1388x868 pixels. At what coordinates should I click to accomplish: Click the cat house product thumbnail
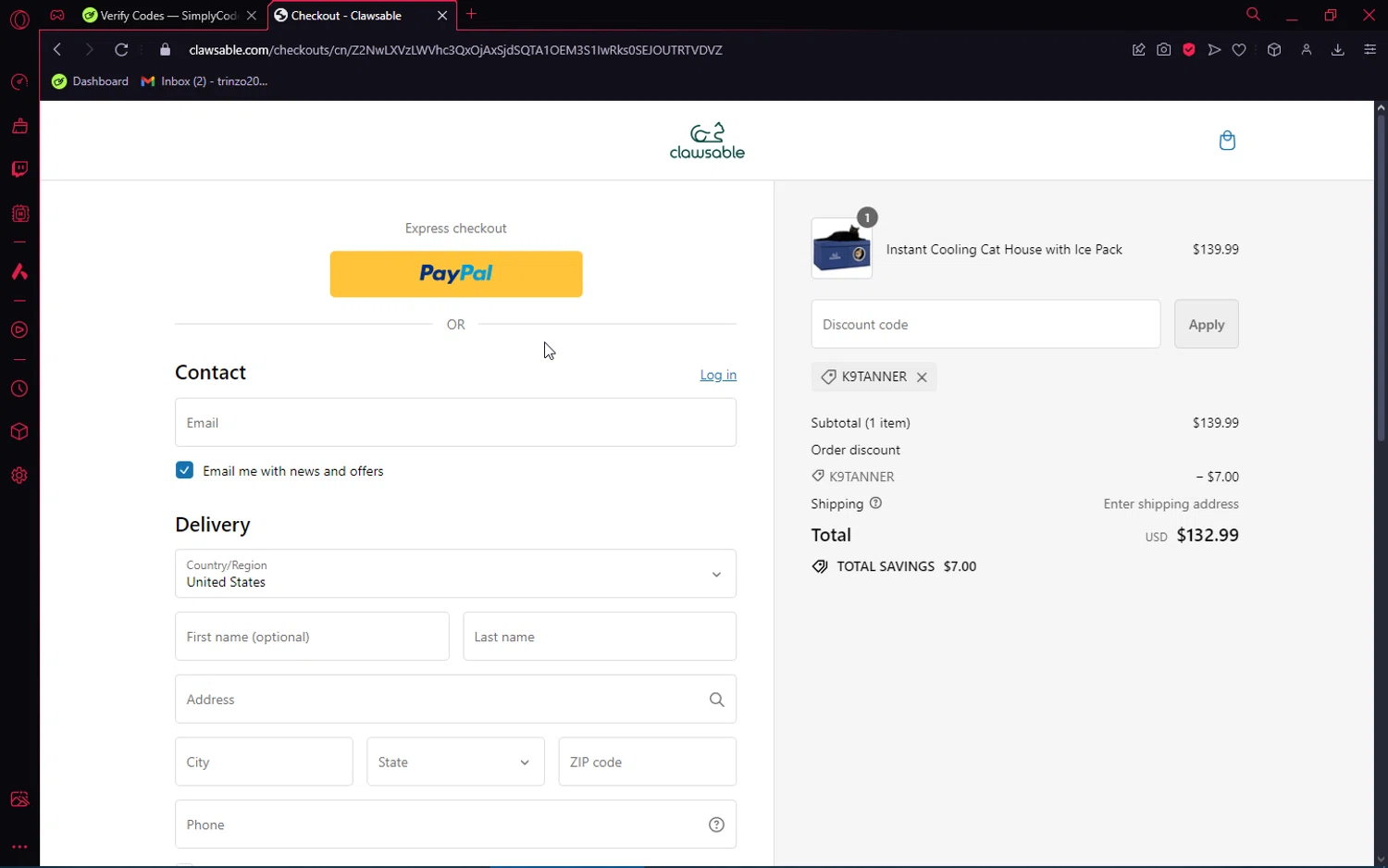842,249
